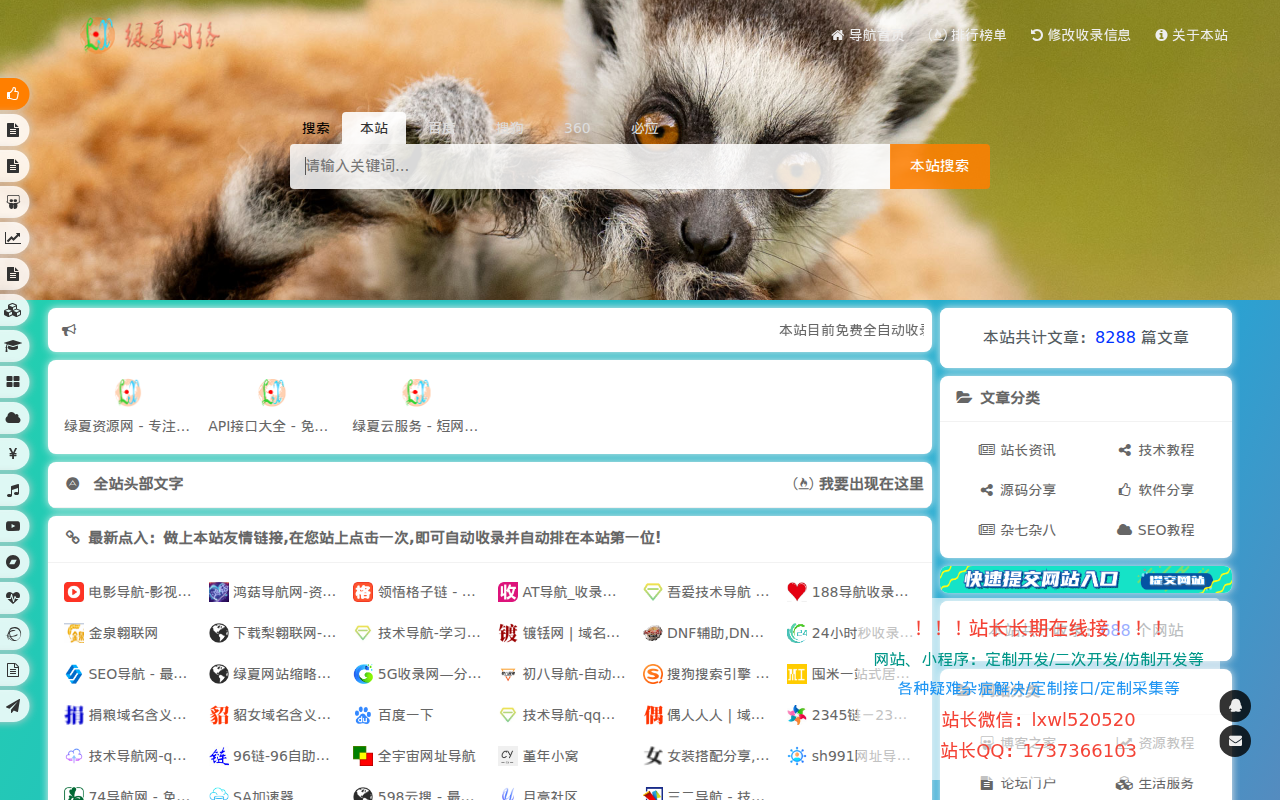Click the orange 本站搜索 button

tap(940, 166)
